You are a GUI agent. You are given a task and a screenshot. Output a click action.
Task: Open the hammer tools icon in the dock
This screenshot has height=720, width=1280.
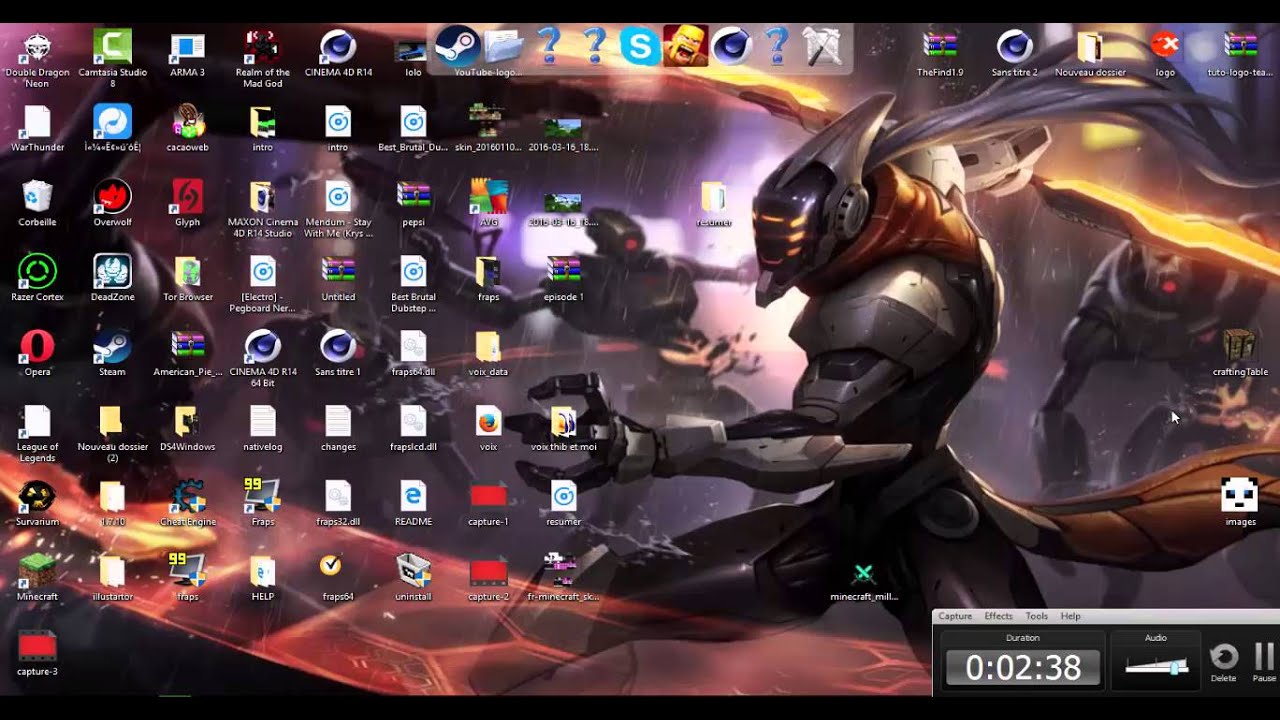click(x=823, y=46)
